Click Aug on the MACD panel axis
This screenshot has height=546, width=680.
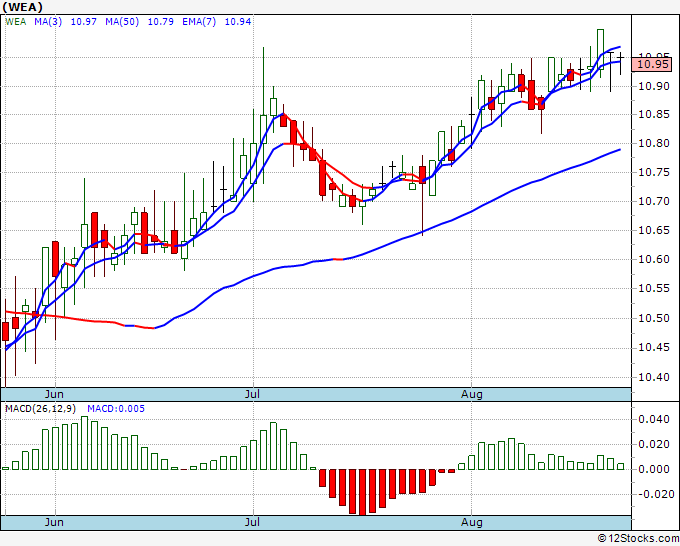(471, 522)
